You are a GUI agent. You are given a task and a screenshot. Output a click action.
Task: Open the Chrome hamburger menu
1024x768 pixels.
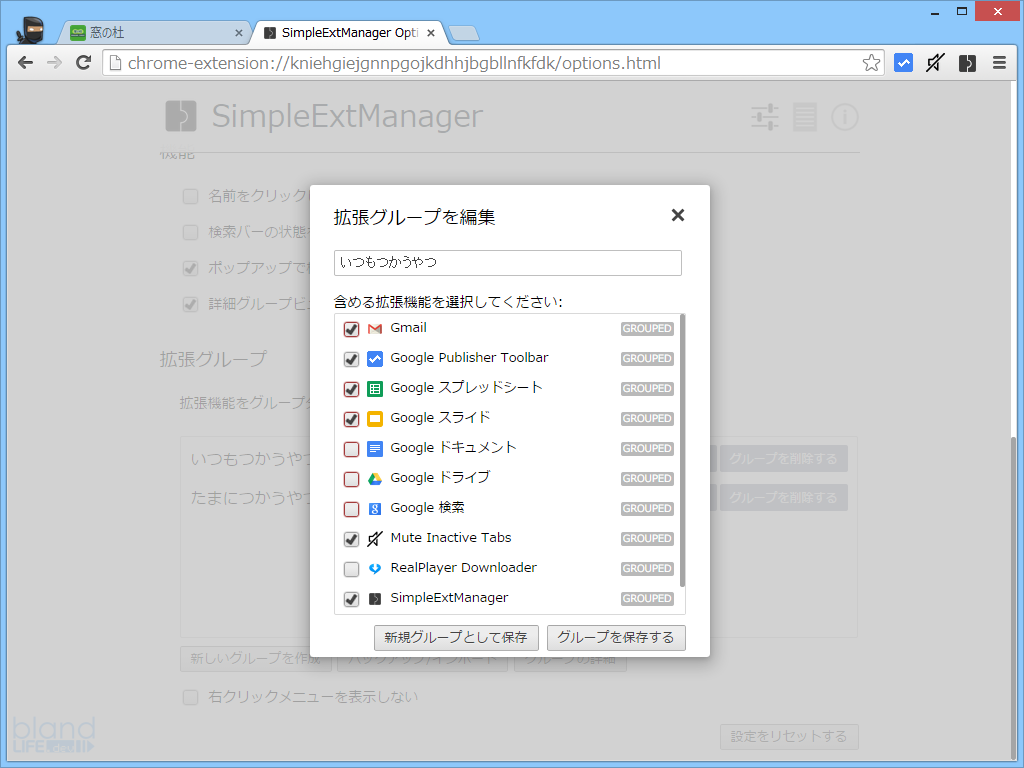(x=999, y=63)
